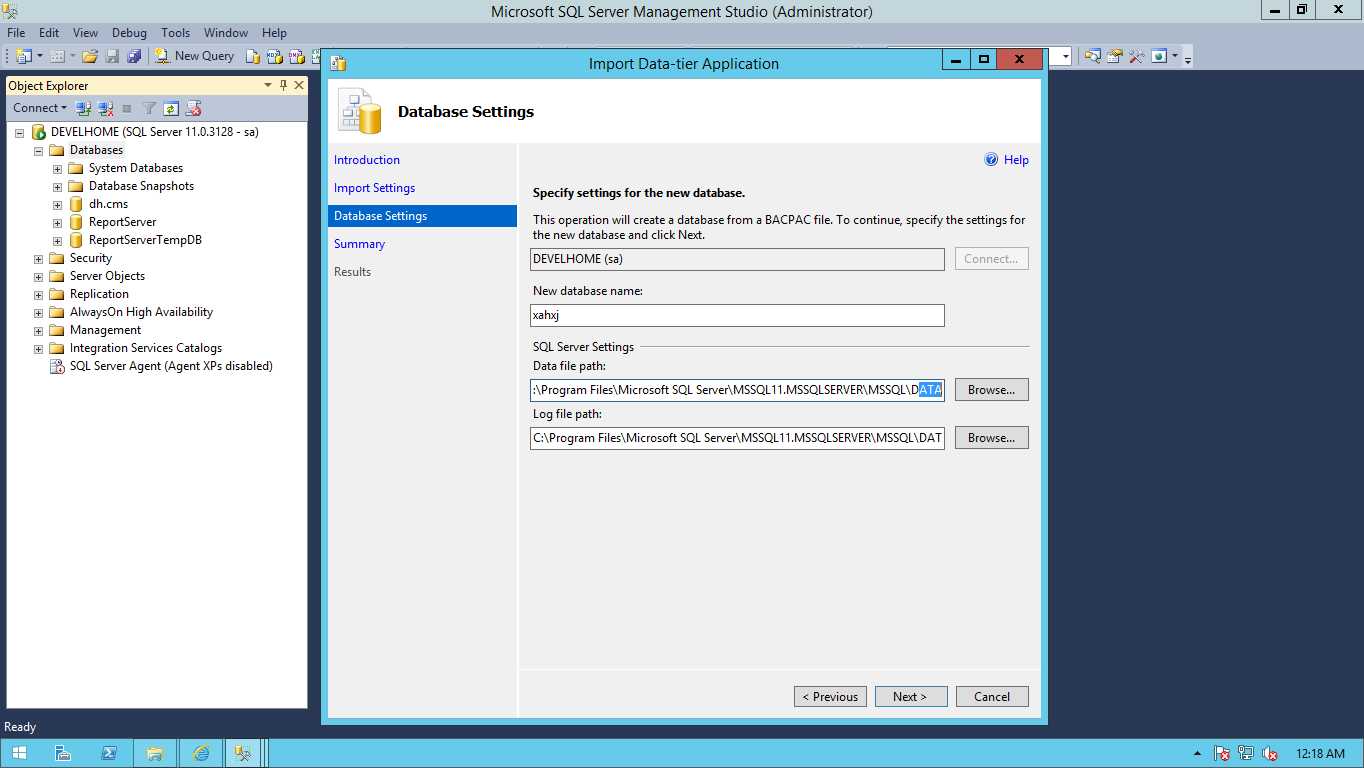This screenshot has height=768, width=1364.
Task: Open the Edit menu
Action: click(x=49, y=33)
